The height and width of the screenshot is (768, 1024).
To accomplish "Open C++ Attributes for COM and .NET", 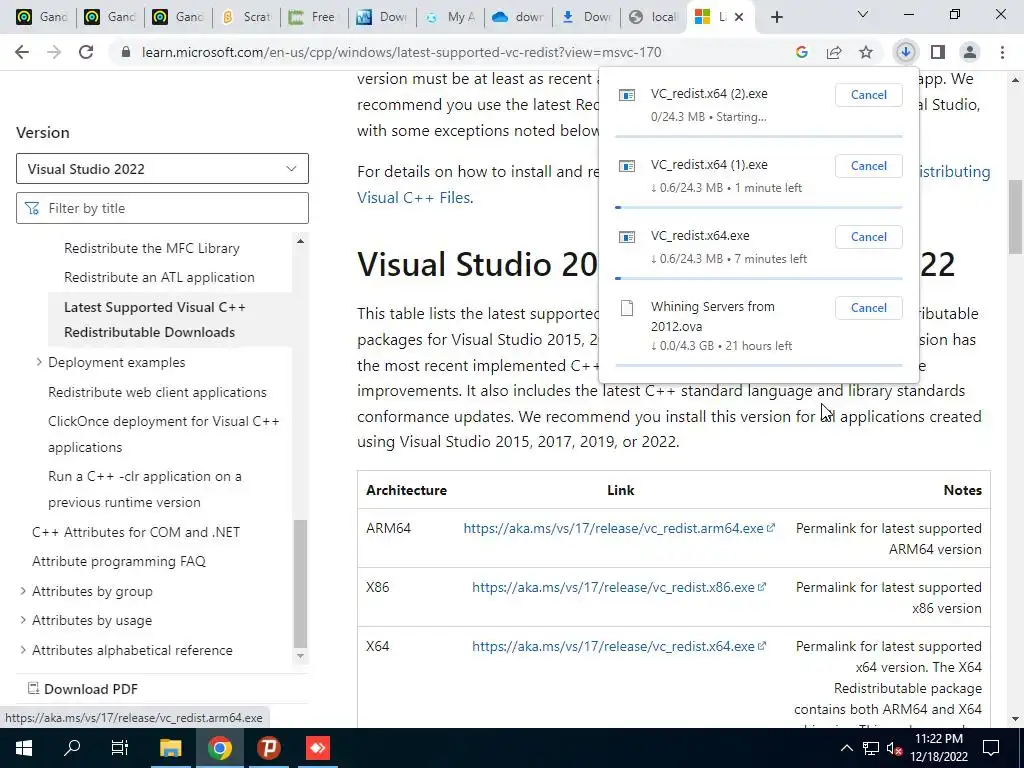I will [136, 532].
